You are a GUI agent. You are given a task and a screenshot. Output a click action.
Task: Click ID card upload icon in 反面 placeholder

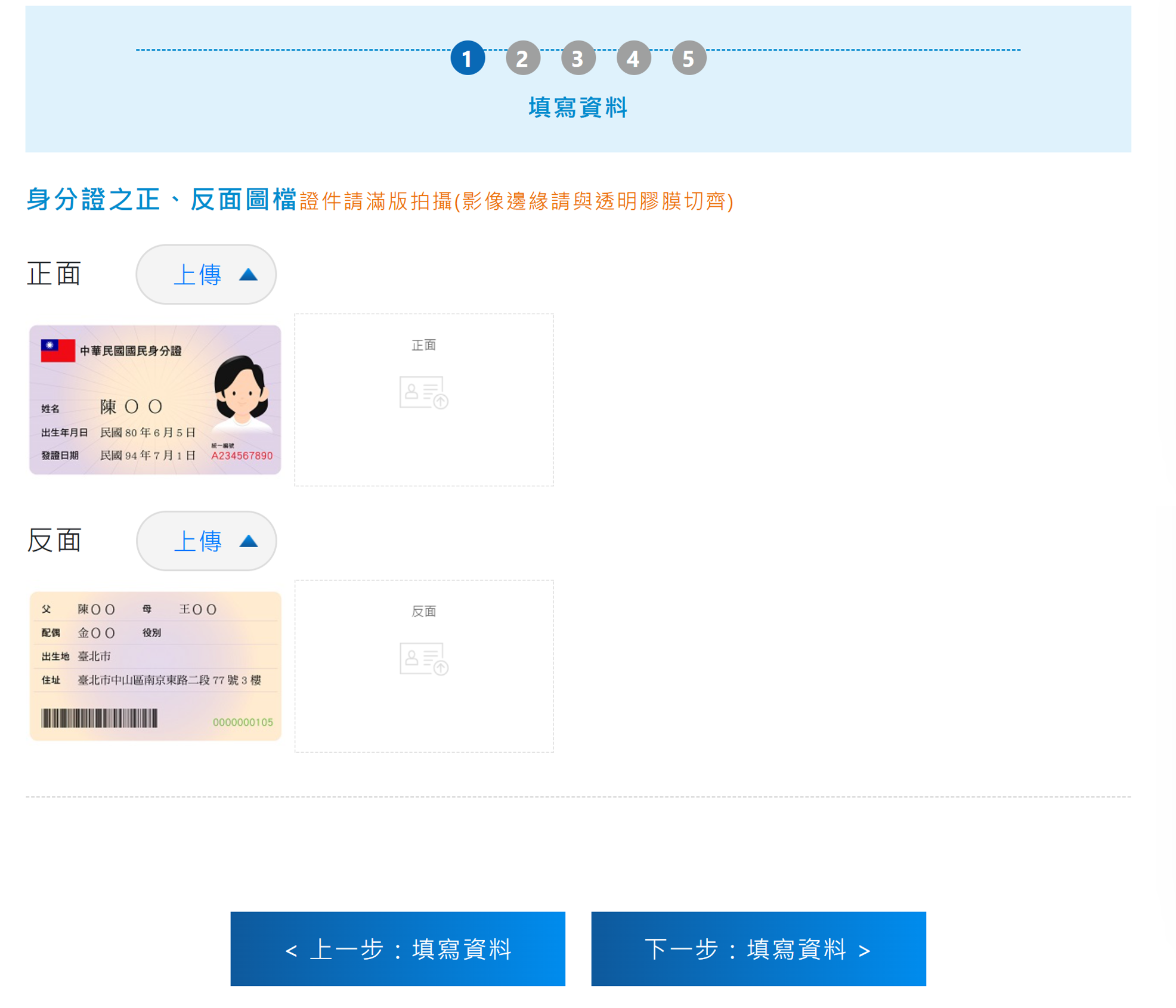pyautogui.click(x=423, y=659)
